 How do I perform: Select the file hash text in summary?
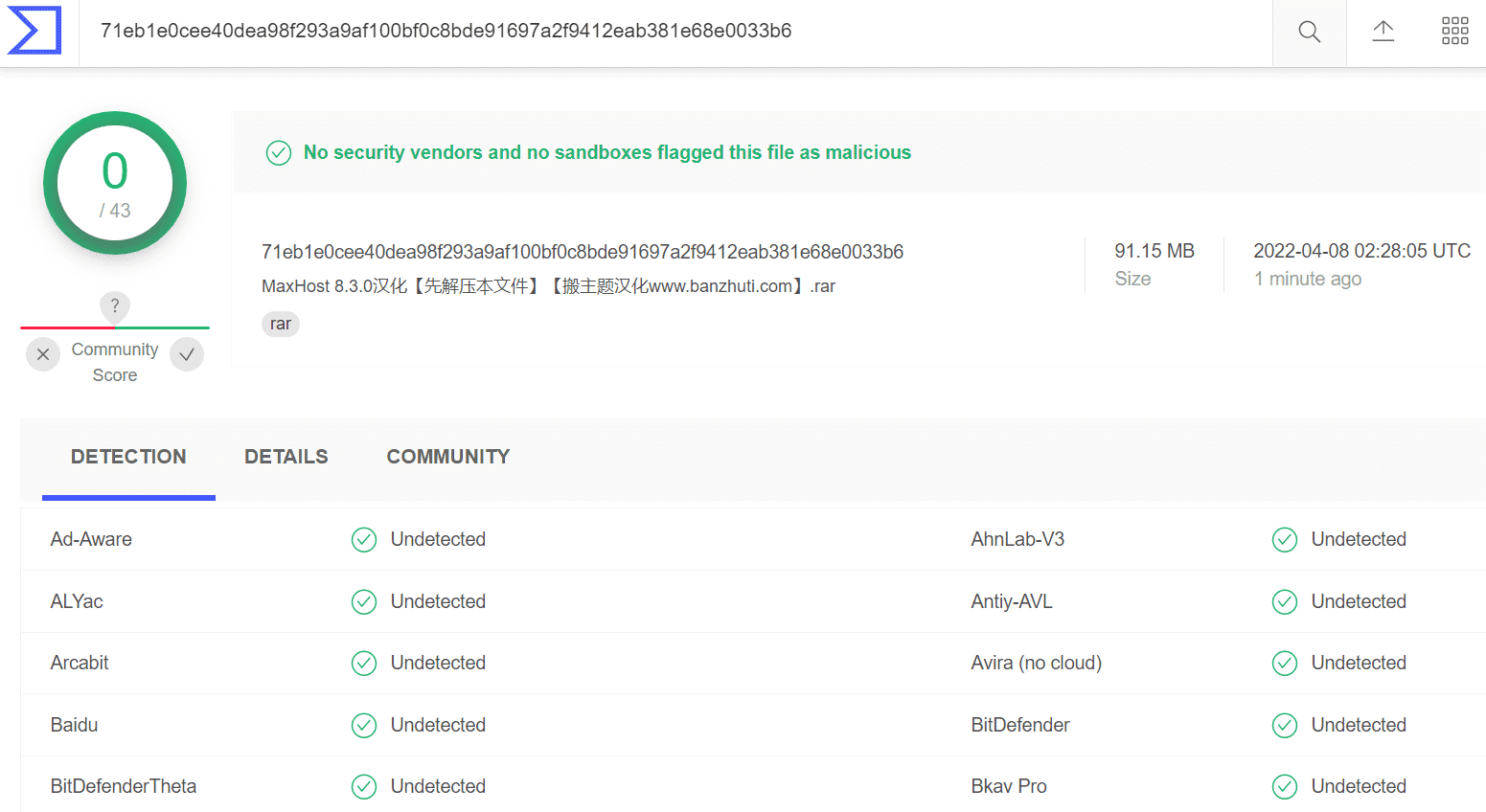[583, 252]
